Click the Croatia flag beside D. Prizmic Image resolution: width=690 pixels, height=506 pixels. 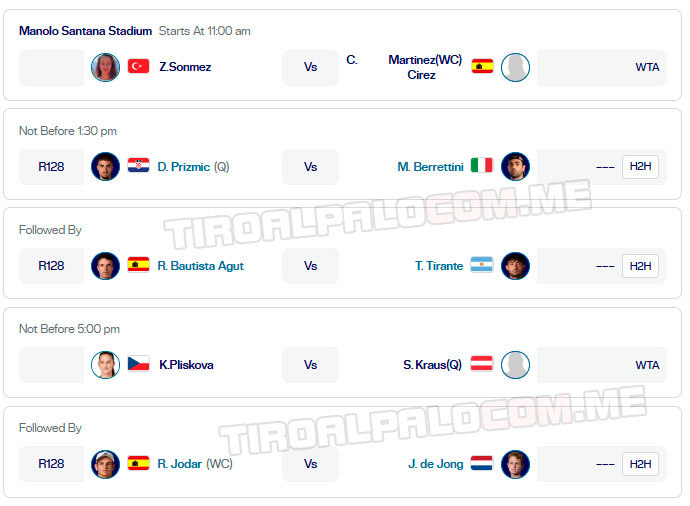[138, 166]
